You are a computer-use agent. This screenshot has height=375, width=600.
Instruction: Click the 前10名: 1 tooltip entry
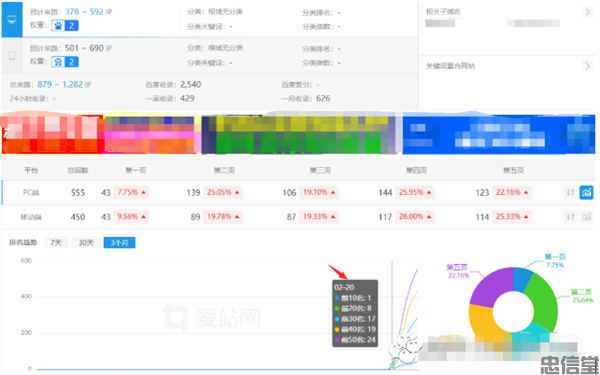(353, 298)
